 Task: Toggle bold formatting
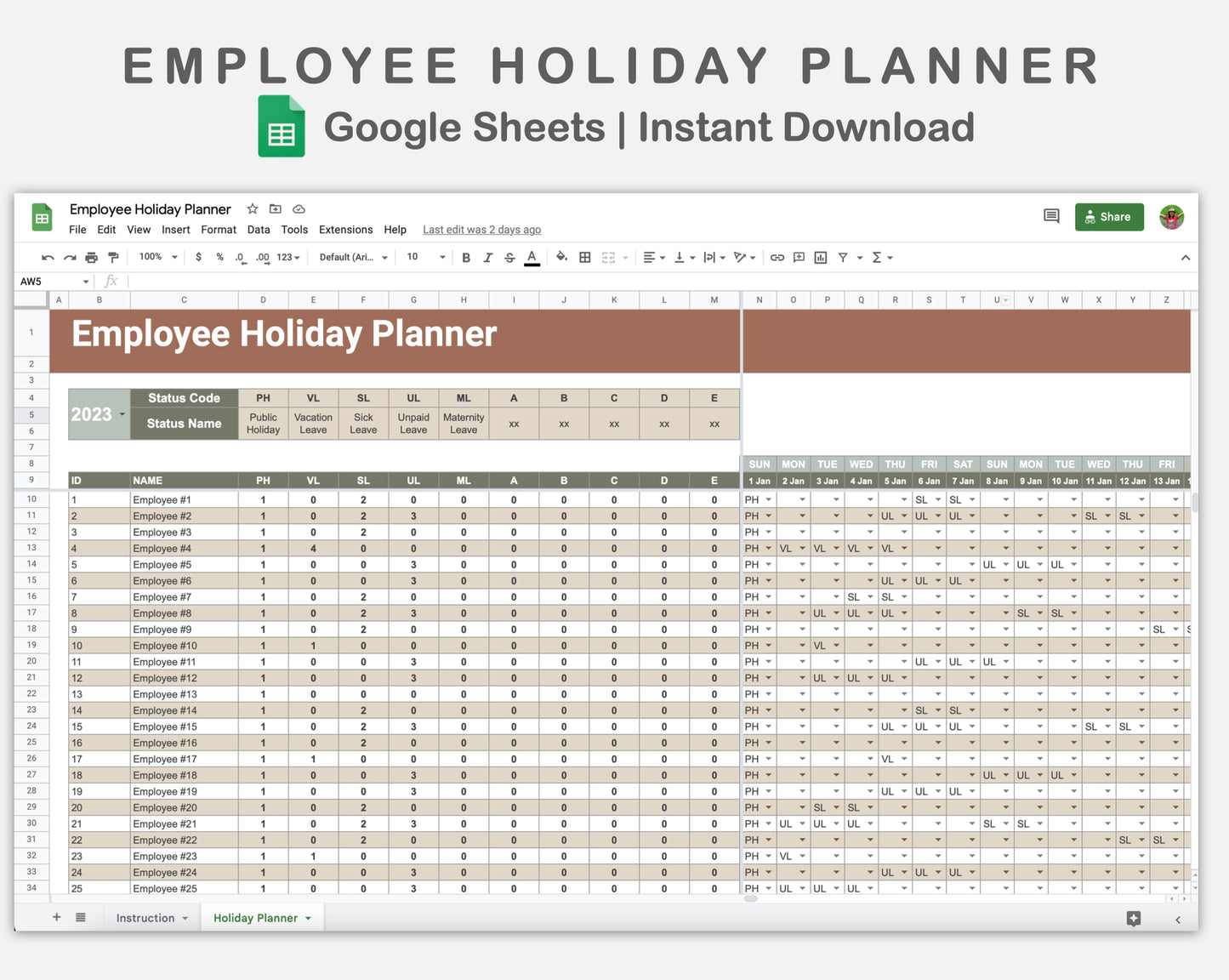tap(466, 257)
